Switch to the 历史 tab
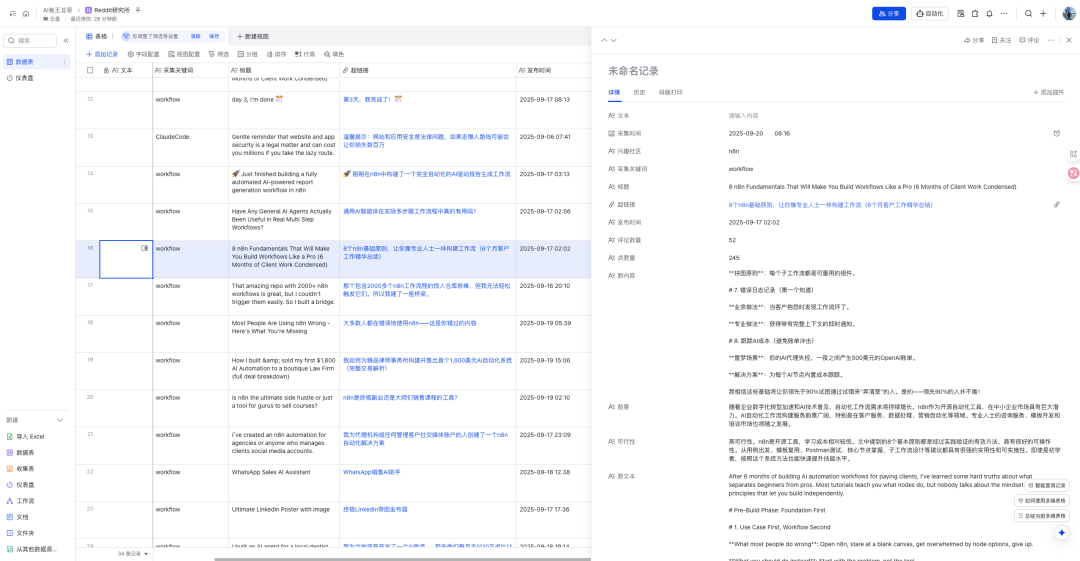1080x561 pixels. pos(639,92)
